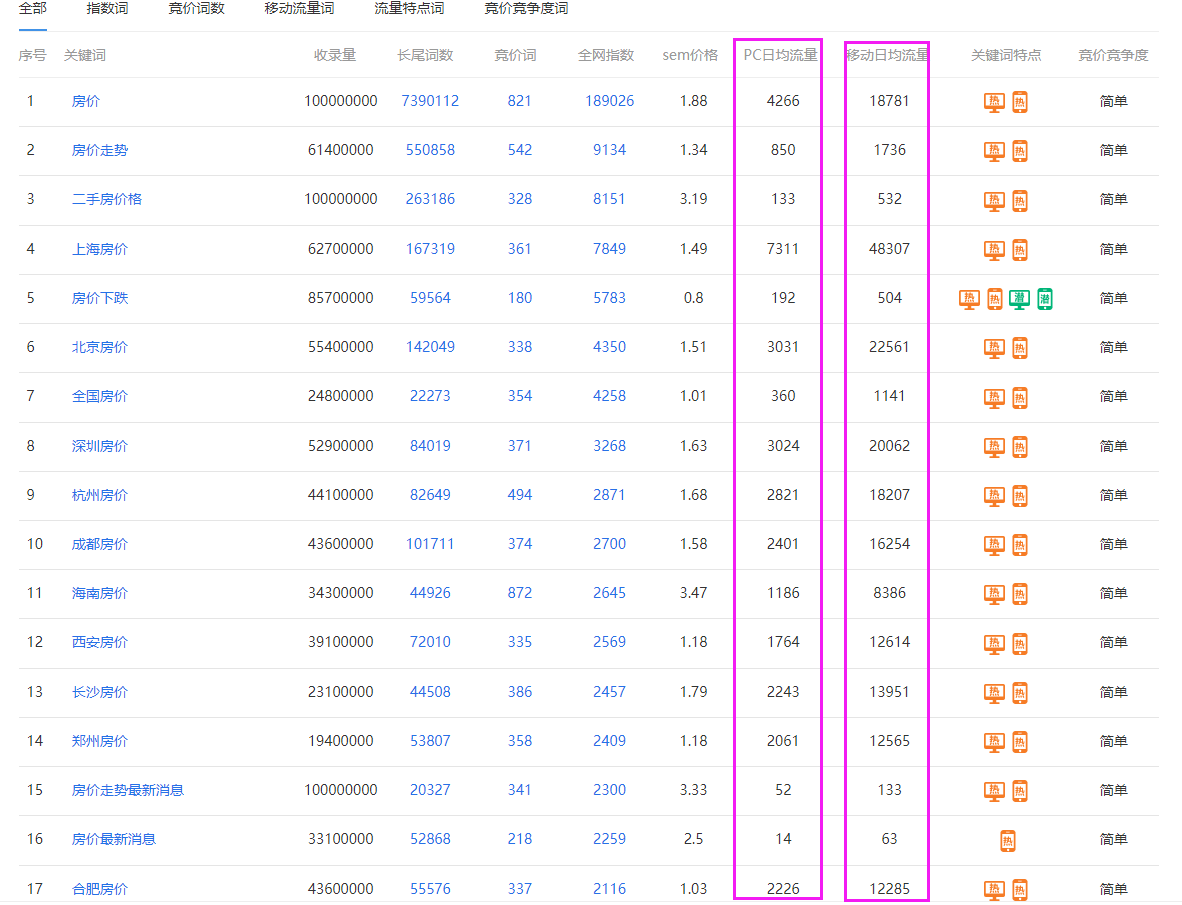
Task: Select the 移动流量词 tab
Action: tap(299, 9)
